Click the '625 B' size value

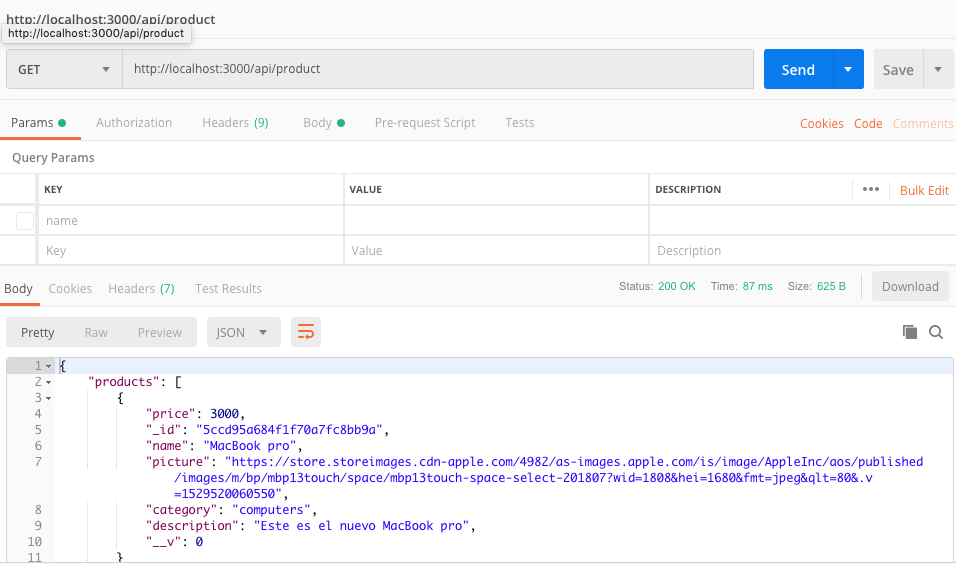pos(831,286)
